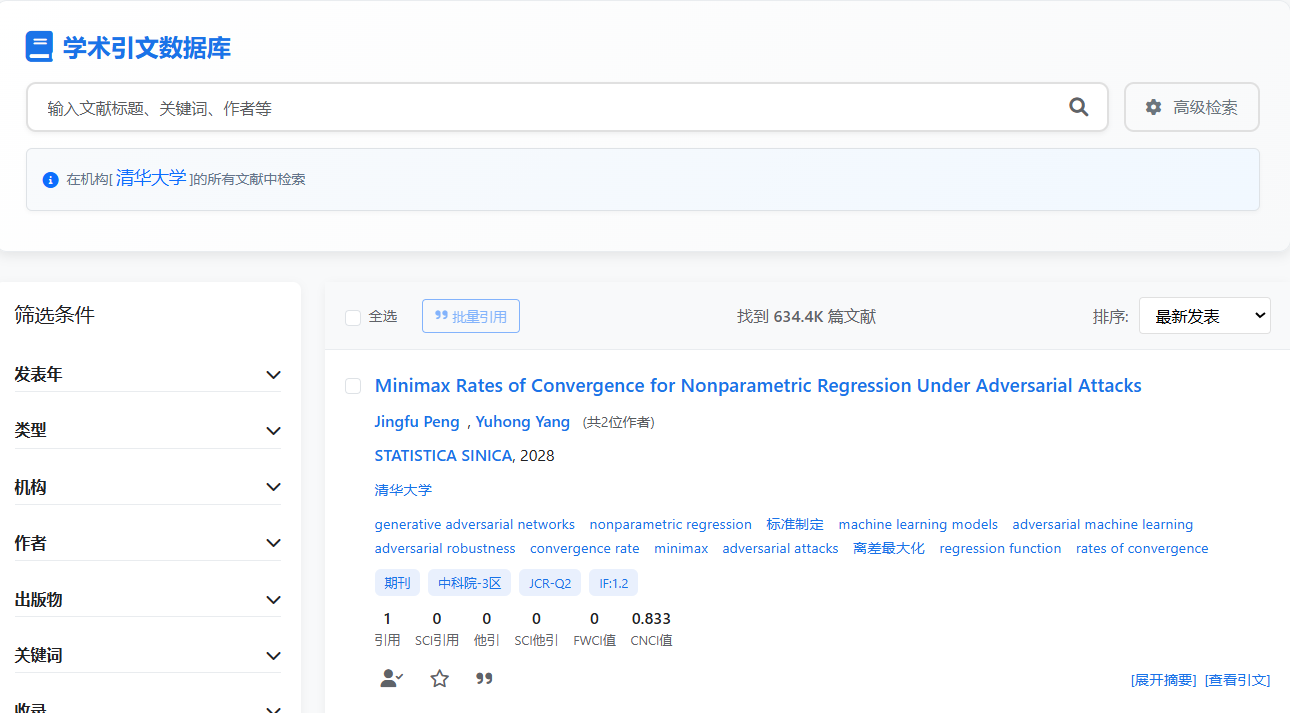This screenshot has width=1290, height=713.
Task: Click author Yuhong Yang
Action: (x=522, y=422)
